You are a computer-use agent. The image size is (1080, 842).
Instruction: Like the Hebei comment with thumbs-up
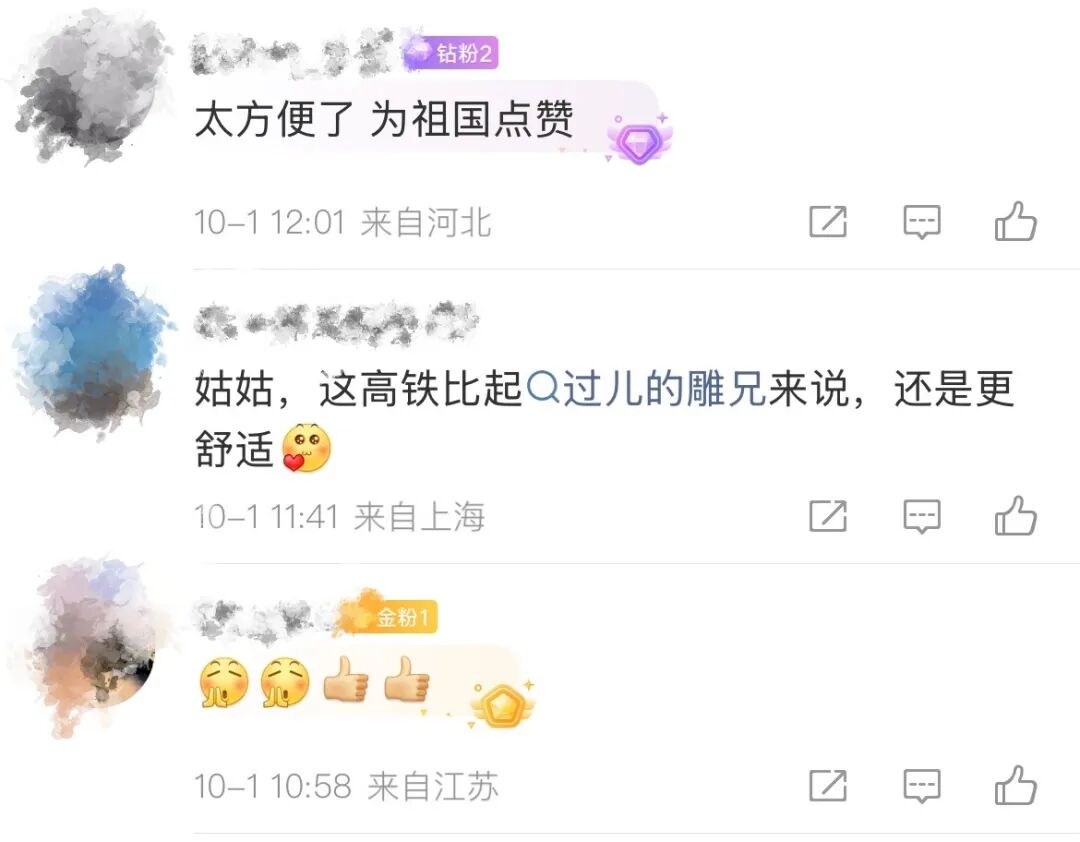coord(1015,221)
